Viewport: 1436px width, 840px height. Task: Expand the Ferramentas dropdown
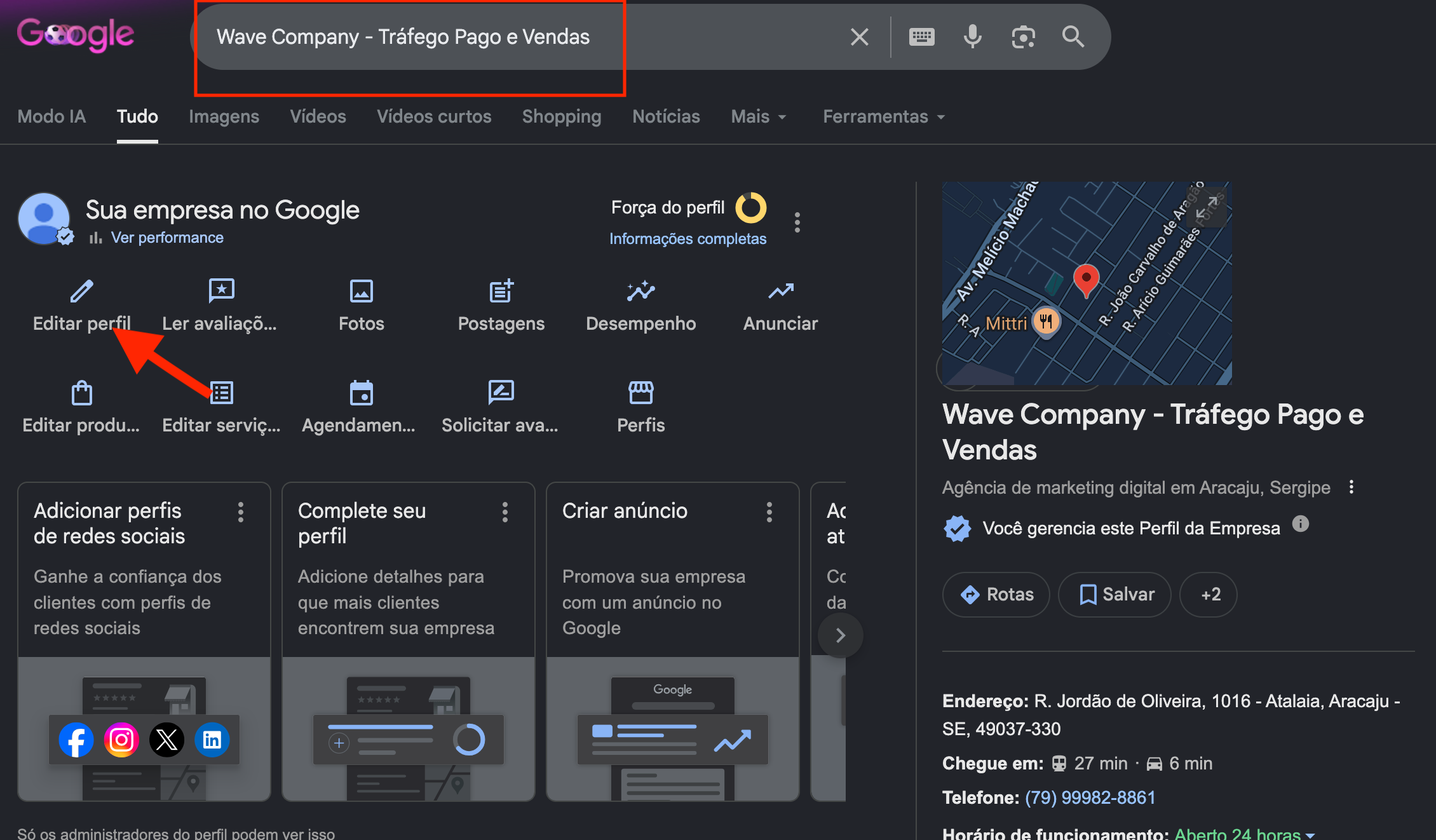coord(884,117)
